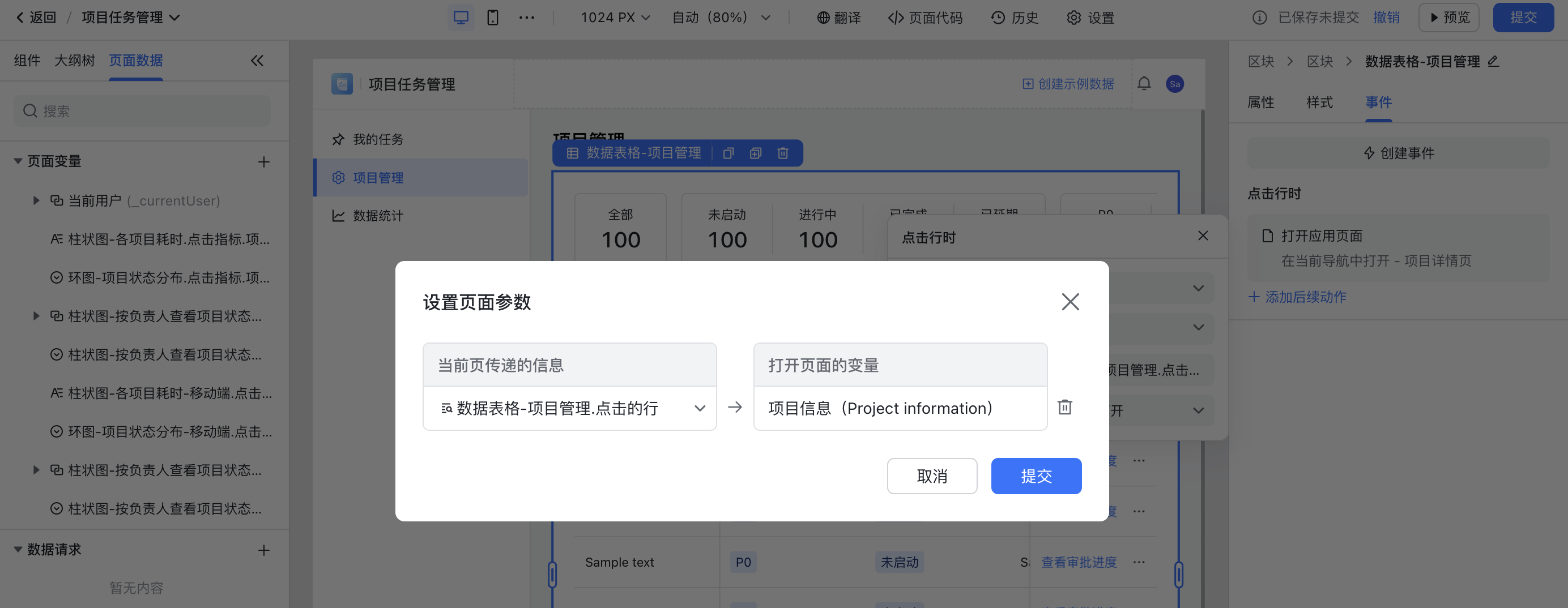The height and width of the screenshot is (608, 1568).
Task: Open the 项目任务管理 title dropdown
Action: pos(131,18)
